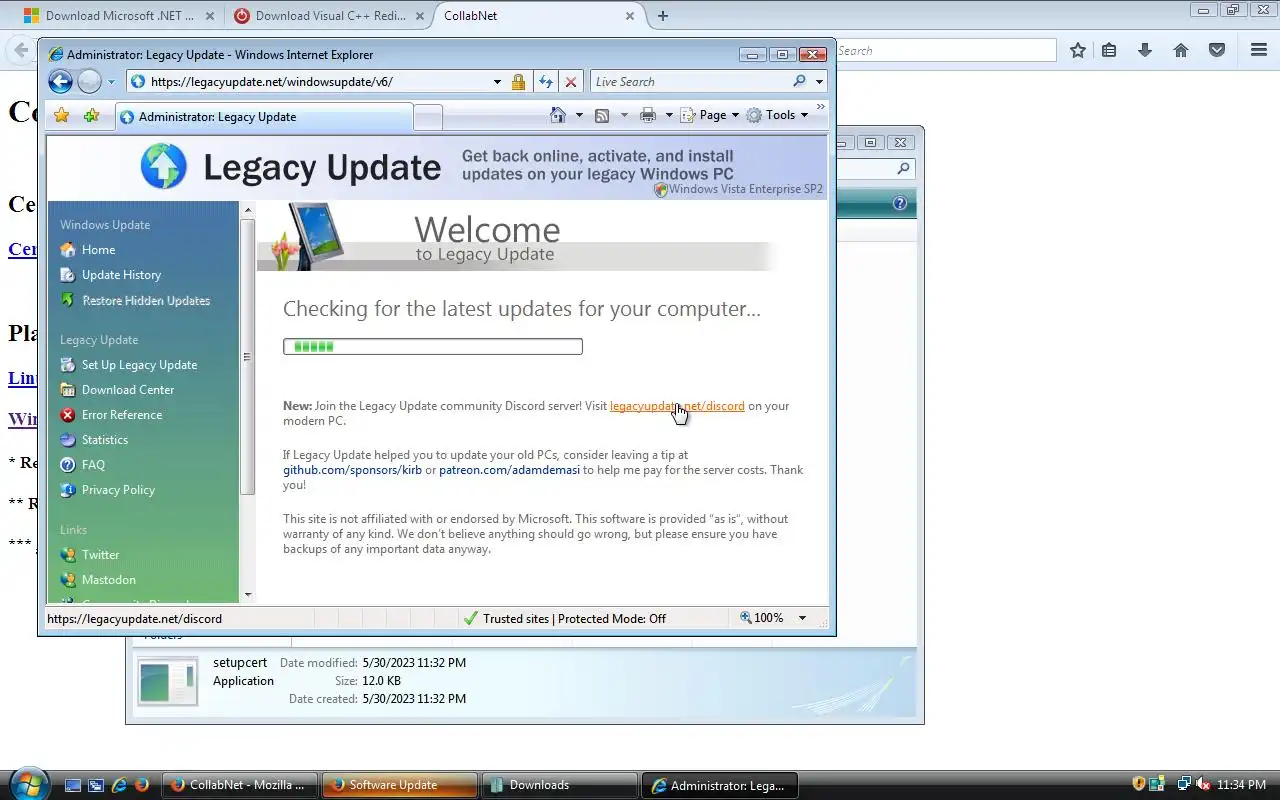1280x800 pixels.
Task: Click the update checking progress bar
Action: point(433,347)
